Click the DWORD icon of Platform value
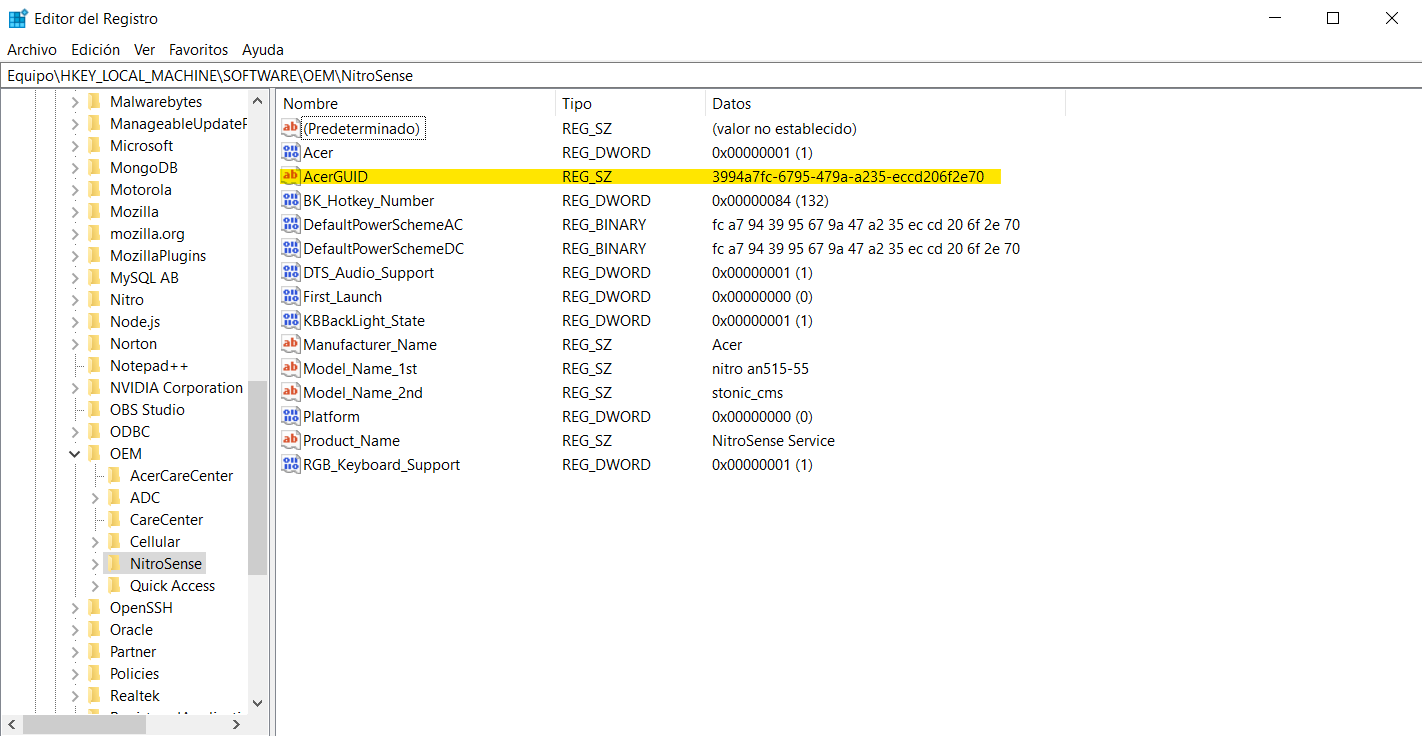Screen dimensions: 1422x736 pos(291,416)
